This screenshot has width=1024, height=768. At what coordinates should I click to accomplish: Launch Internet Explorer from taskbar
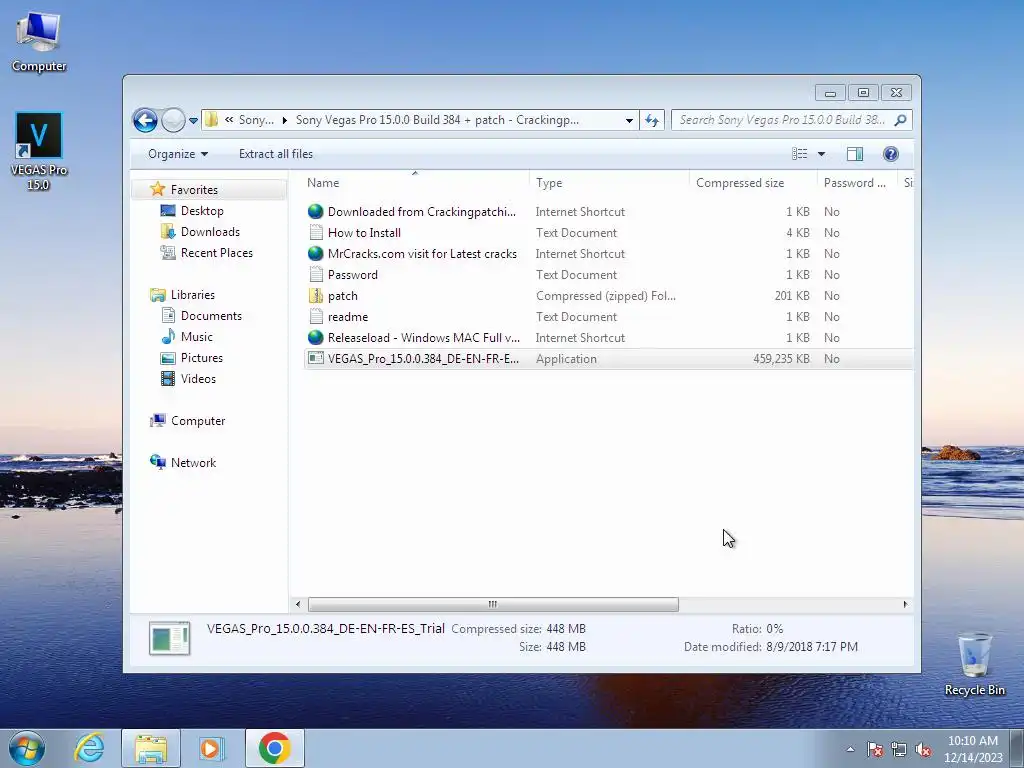pos(89,748)
